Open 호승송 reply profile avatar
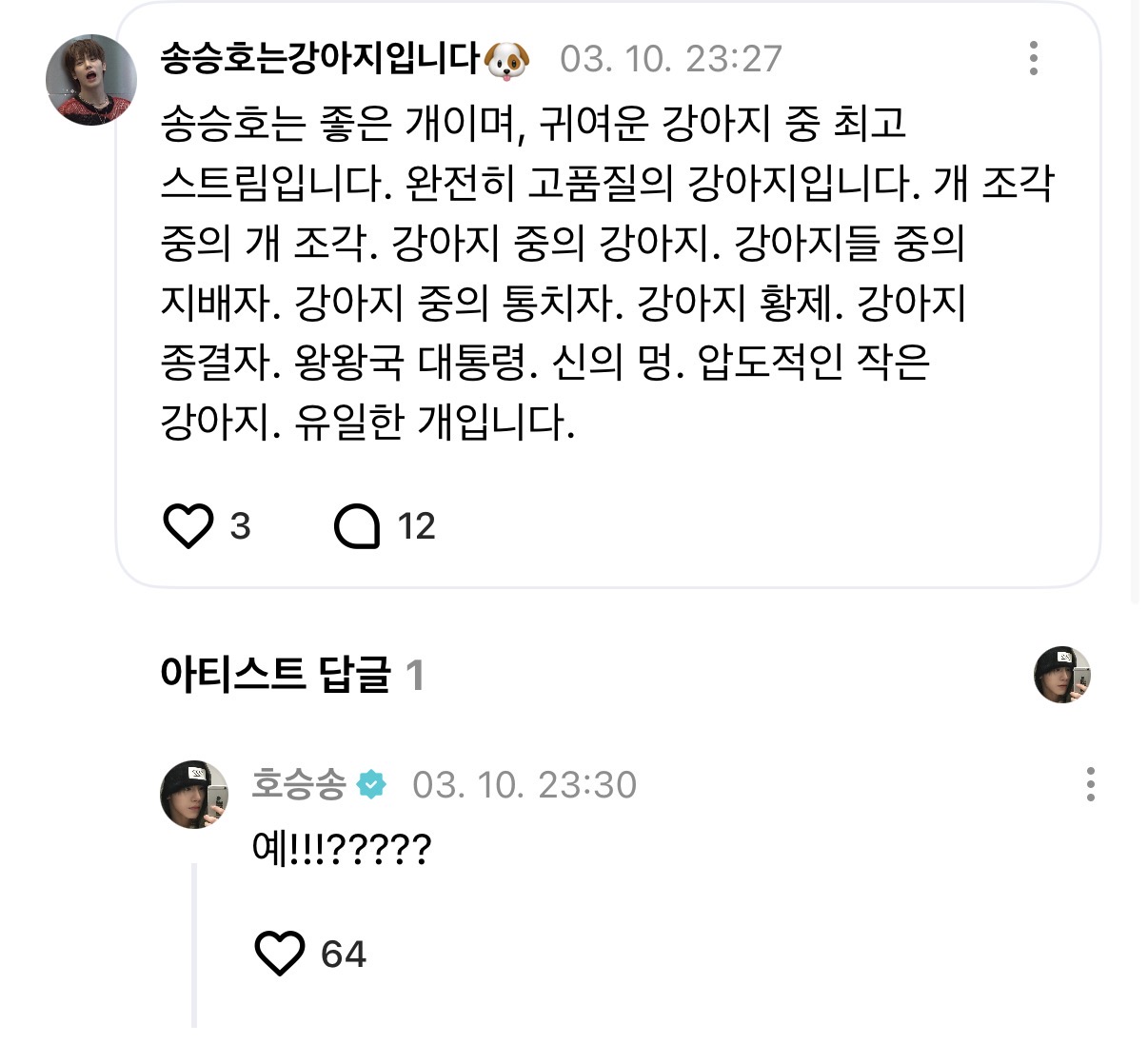1148x1044 pixels. coord(194,795)
